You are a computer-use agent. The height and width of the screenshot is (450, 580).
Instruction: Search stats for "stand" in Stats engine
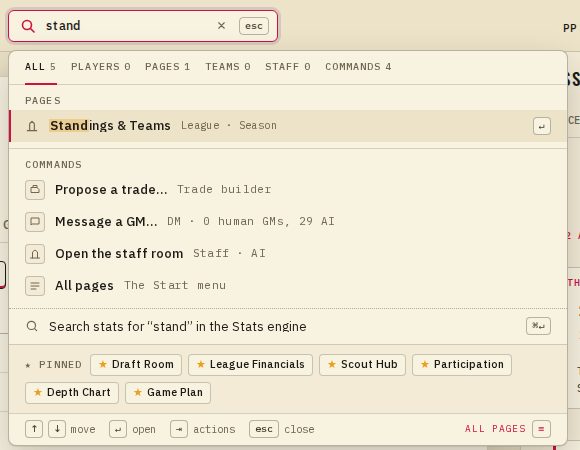coord(288,326)
